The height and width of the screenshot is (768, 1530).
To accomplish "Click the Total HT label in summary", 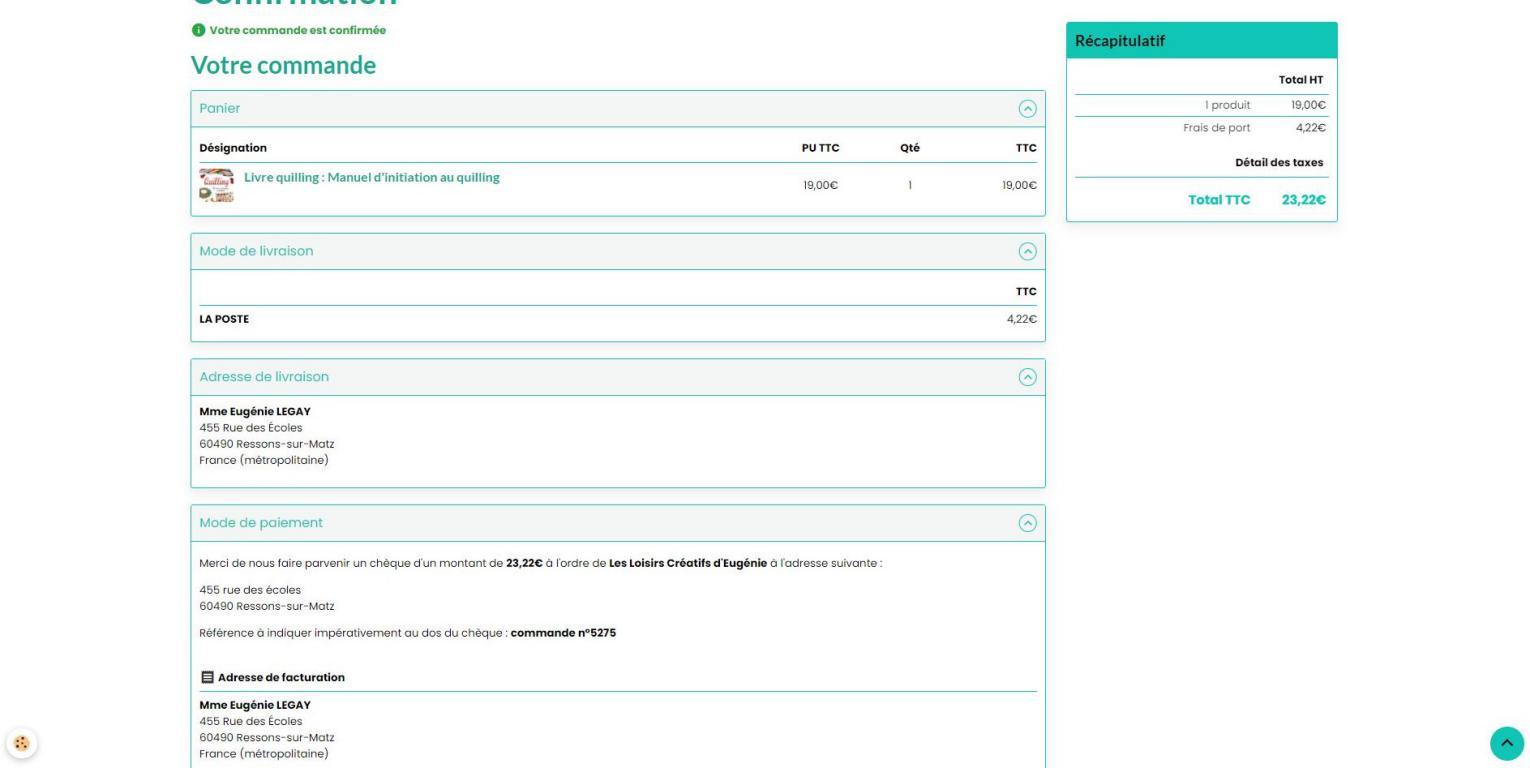I will [1301, 80].
